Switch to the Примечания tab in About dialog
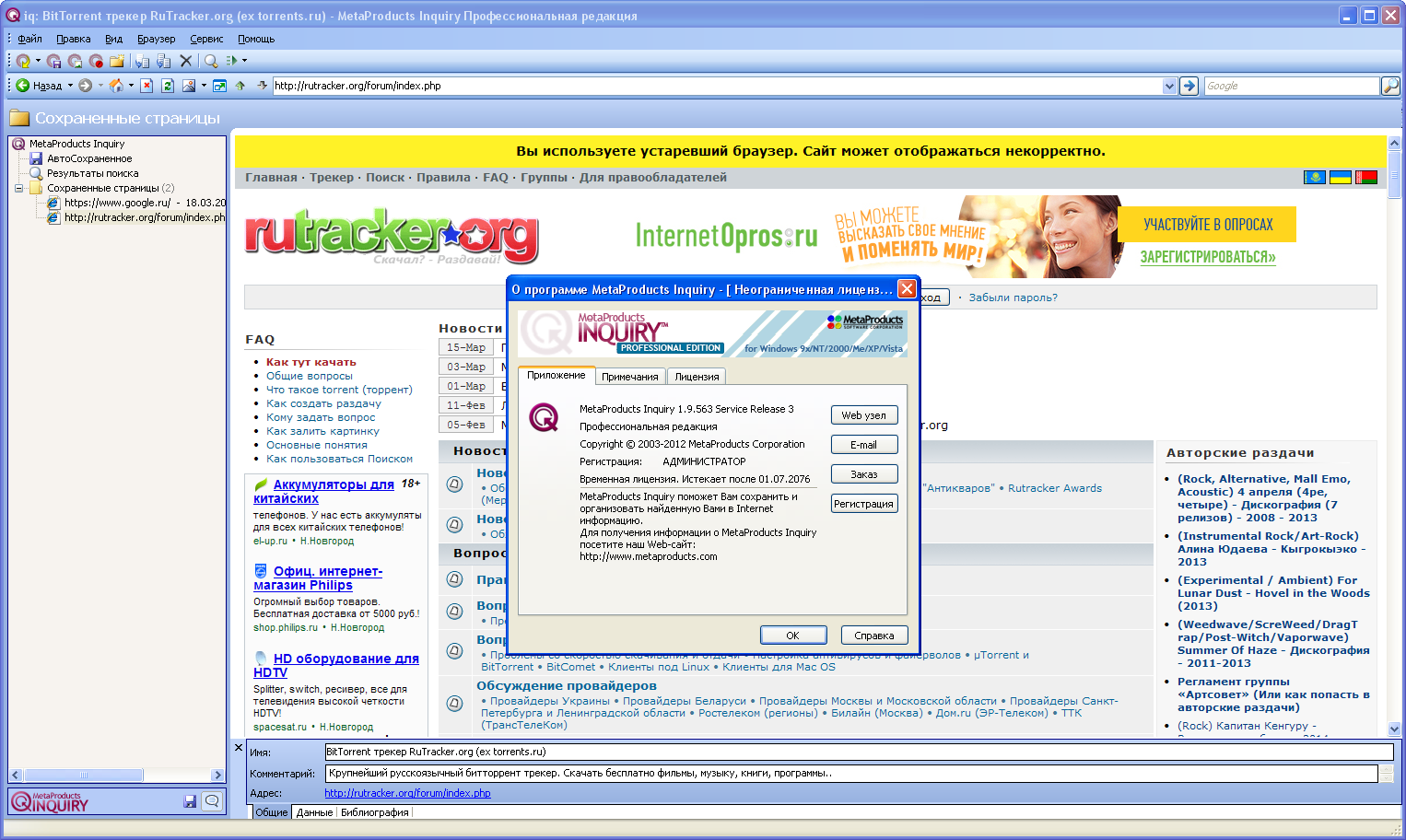The height and width of the screenshot is (840, 1406). [x=629, y=377]
